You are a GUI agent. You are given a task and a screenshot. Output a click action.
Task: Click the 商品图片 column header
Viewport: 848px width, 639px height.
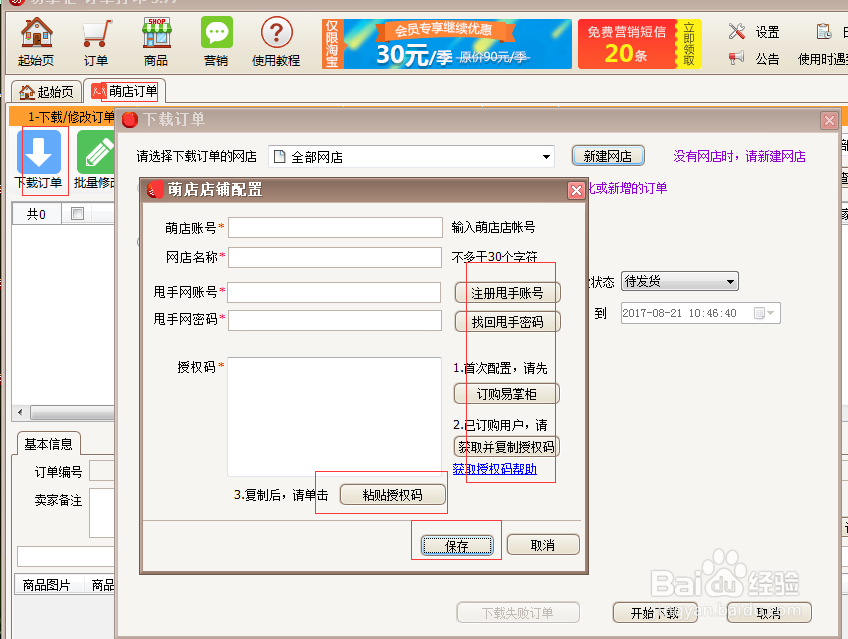point(47,585)
